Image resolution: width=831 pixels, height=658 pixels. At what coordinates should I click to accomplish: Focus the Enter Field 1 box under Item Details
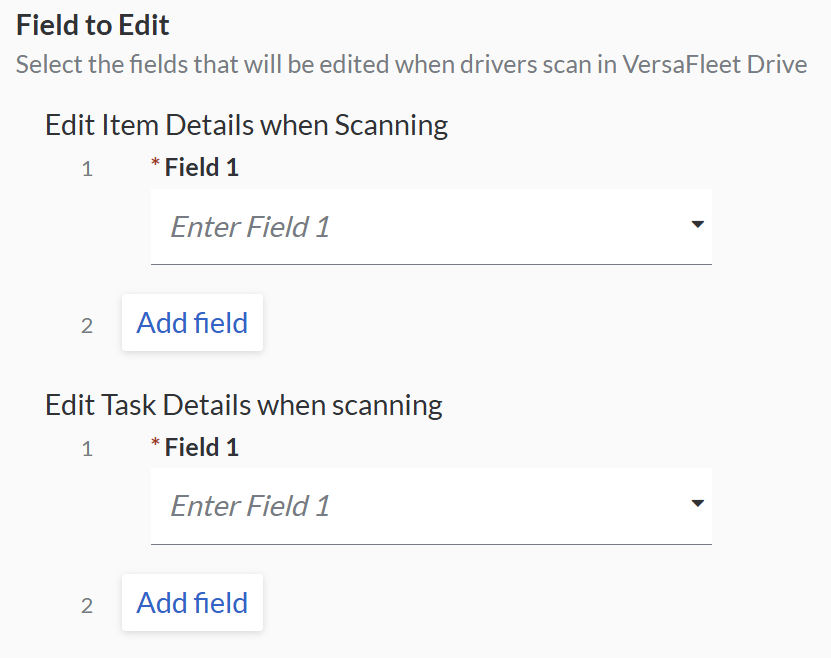click(x=420, y=227)
